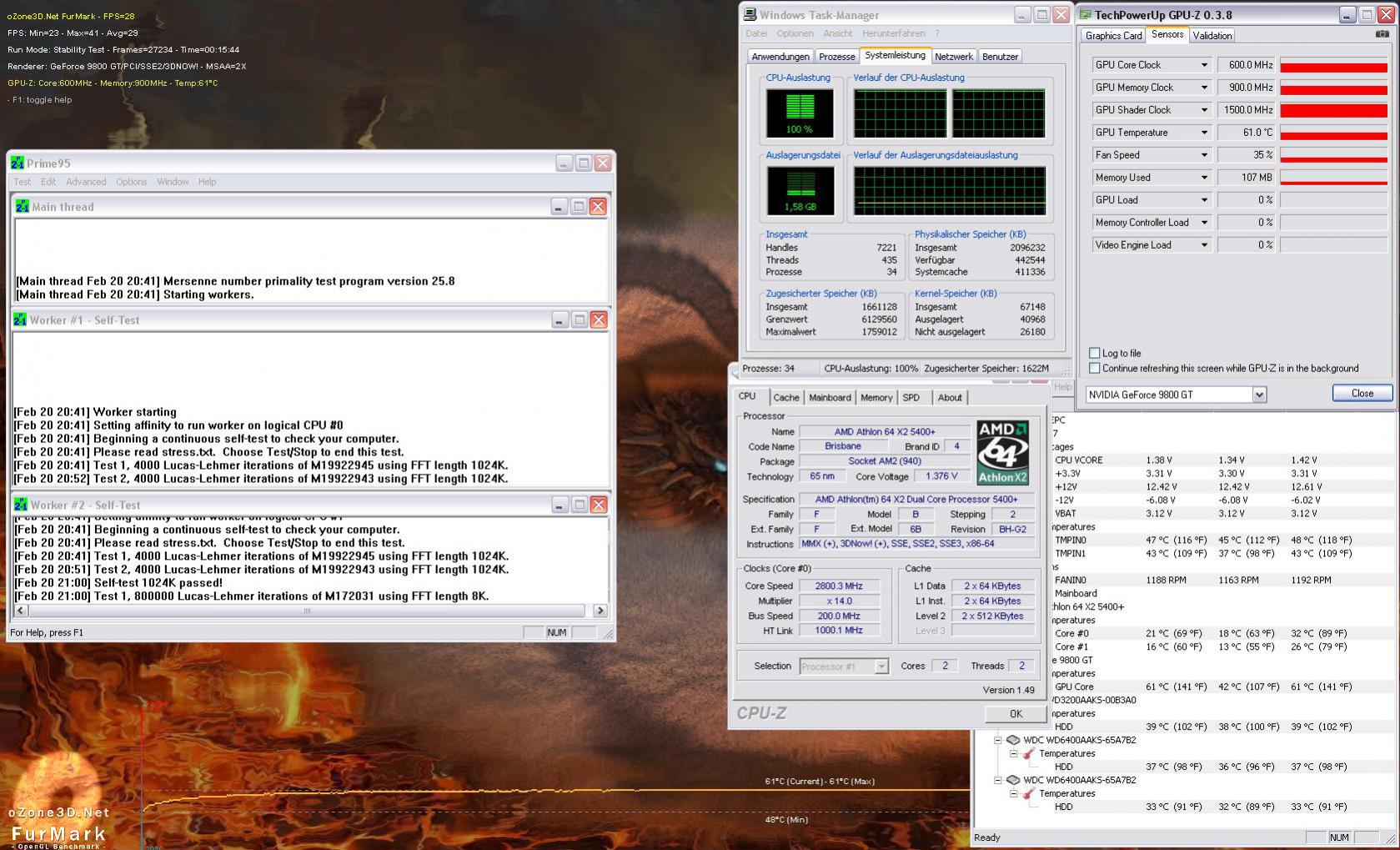Enable the Log to file checkbox
This screenshot has width=1400, height=850.
(x=1095, y=353)
